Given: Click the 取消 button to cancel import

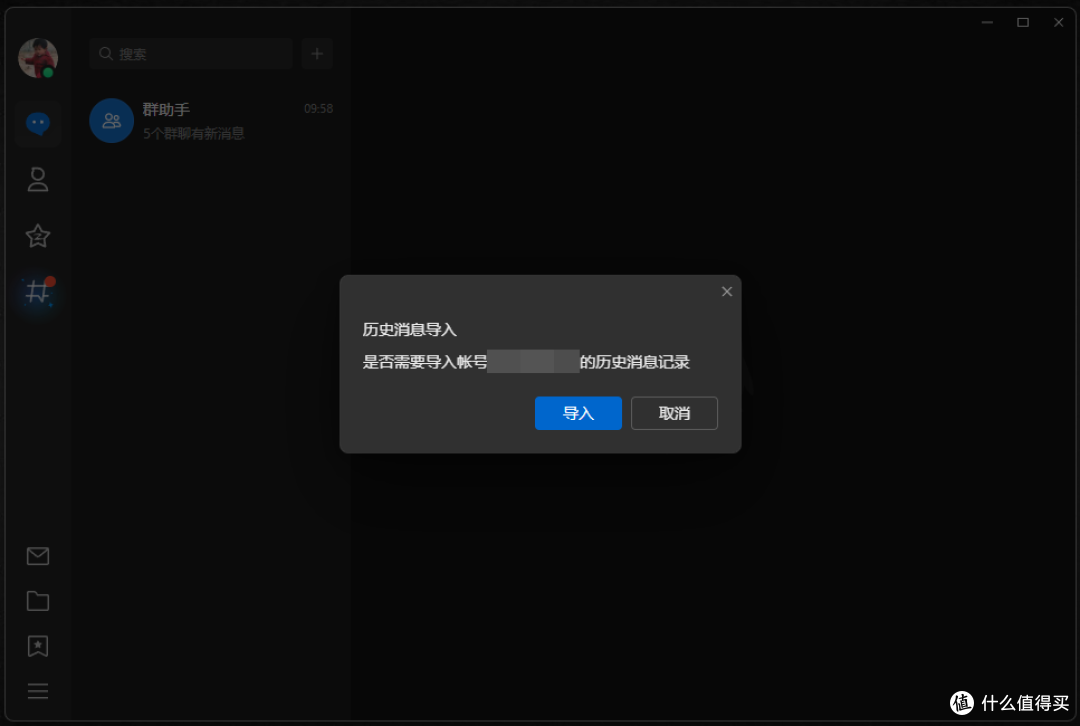Looking at the screenshot, I should [x=674, y=413].
